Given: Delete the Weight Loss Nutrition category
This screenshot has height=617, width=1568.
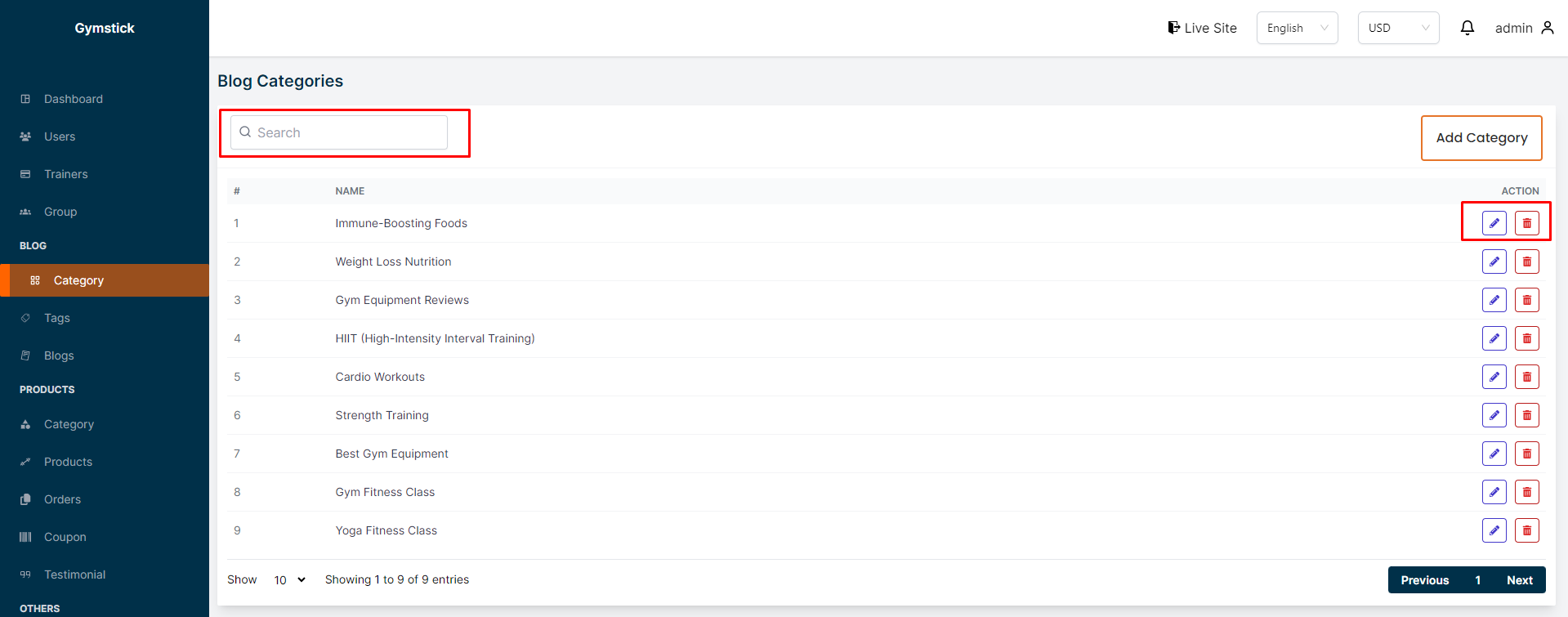Looking at the screenshot, I should [1526, 262].
